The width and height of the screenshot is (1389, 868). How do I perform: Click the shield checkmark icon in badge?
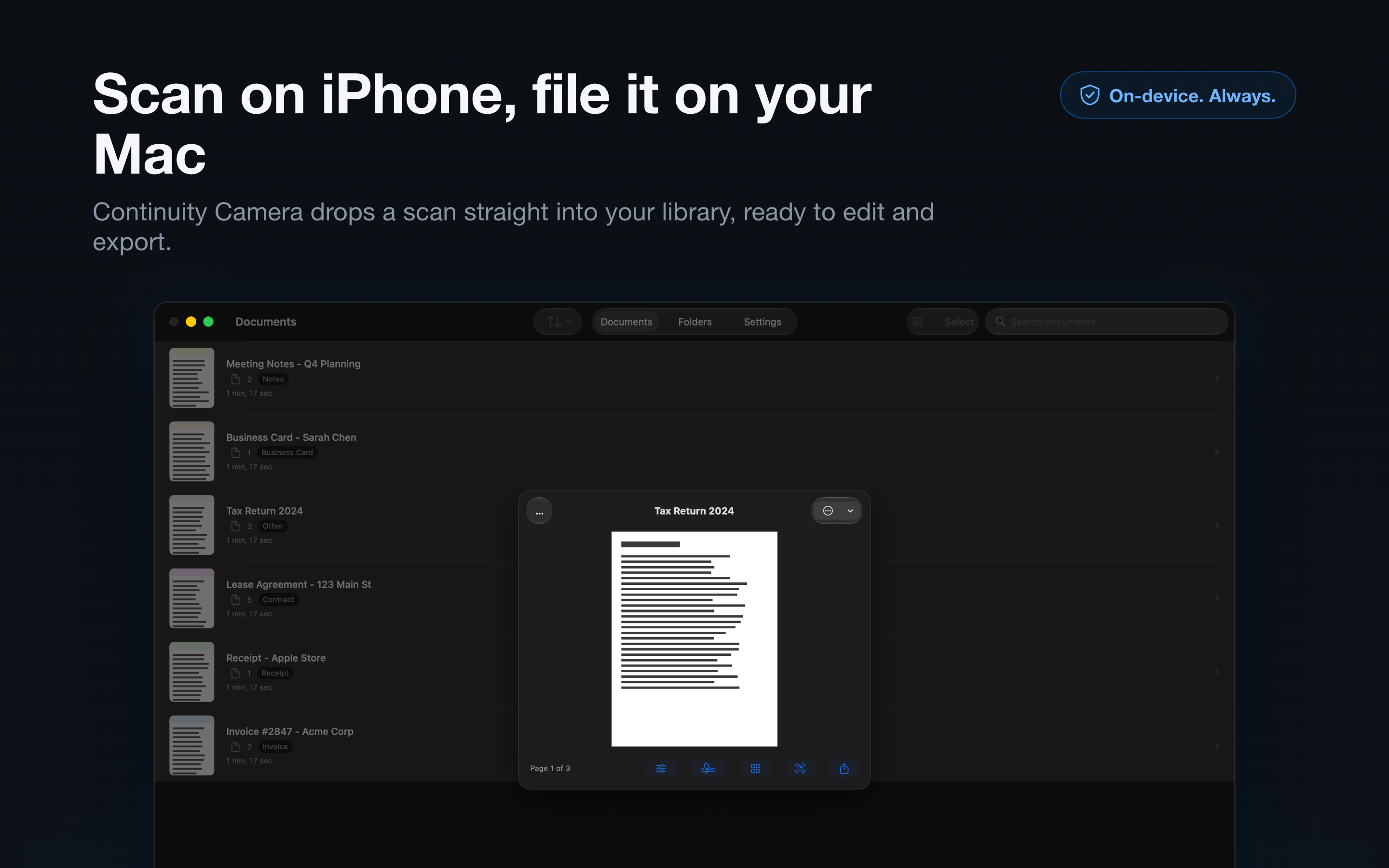point(1089,95)
